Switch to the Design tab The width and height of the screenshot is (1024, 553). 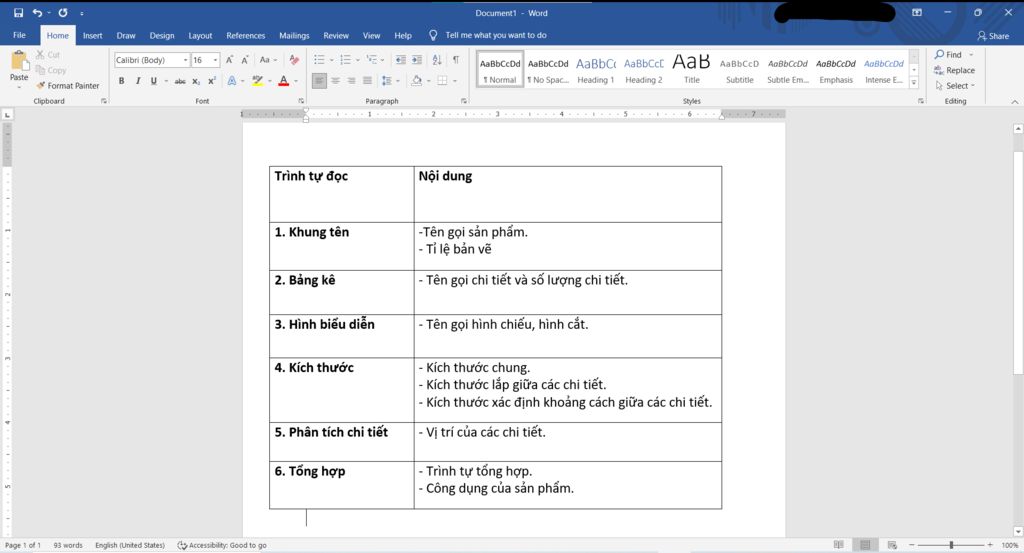tap(161, 36)
